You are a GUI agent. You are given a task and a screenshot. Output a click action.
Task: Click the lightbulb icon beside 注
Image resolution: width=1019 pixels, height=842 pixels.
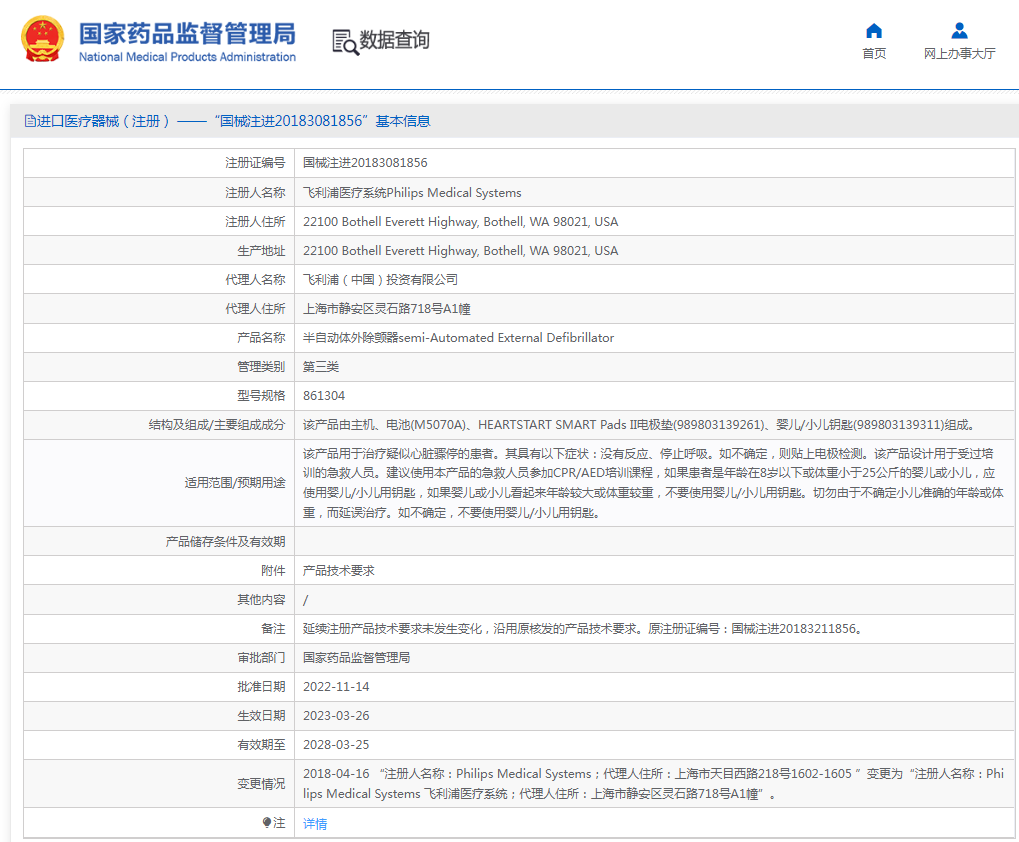coord(267,822)
